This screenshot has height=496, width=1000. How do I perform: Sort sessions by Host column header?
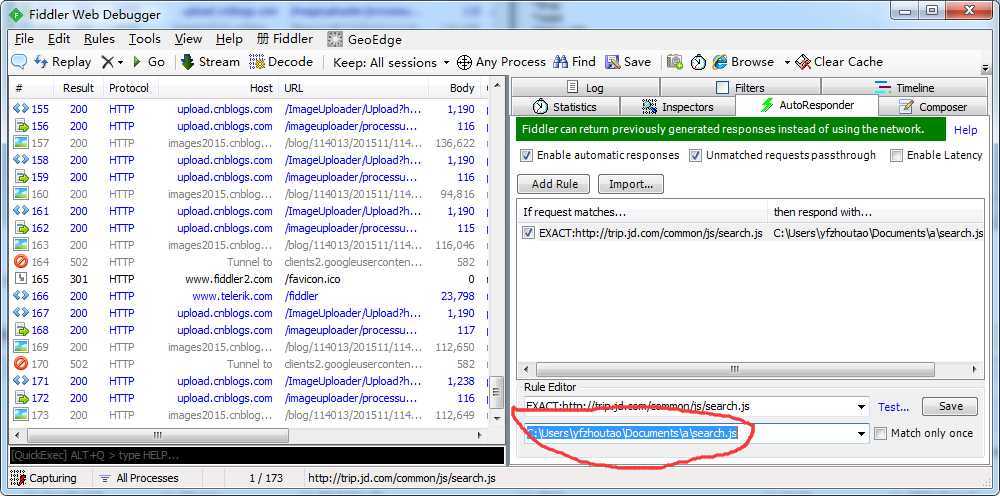[216, 88]
